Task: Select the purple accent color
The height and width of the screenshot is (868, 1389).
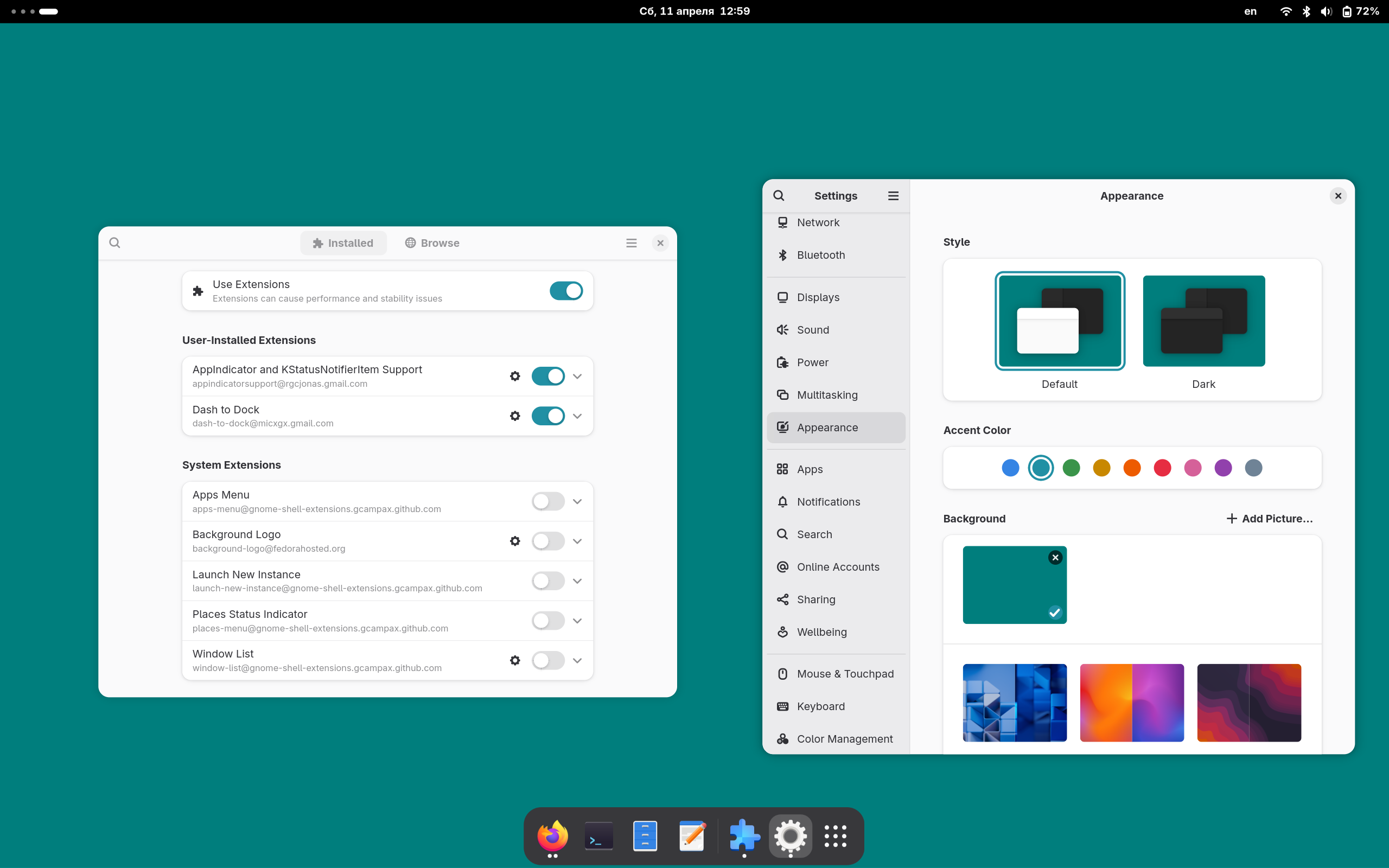Action: click(x=1223, y=468)
